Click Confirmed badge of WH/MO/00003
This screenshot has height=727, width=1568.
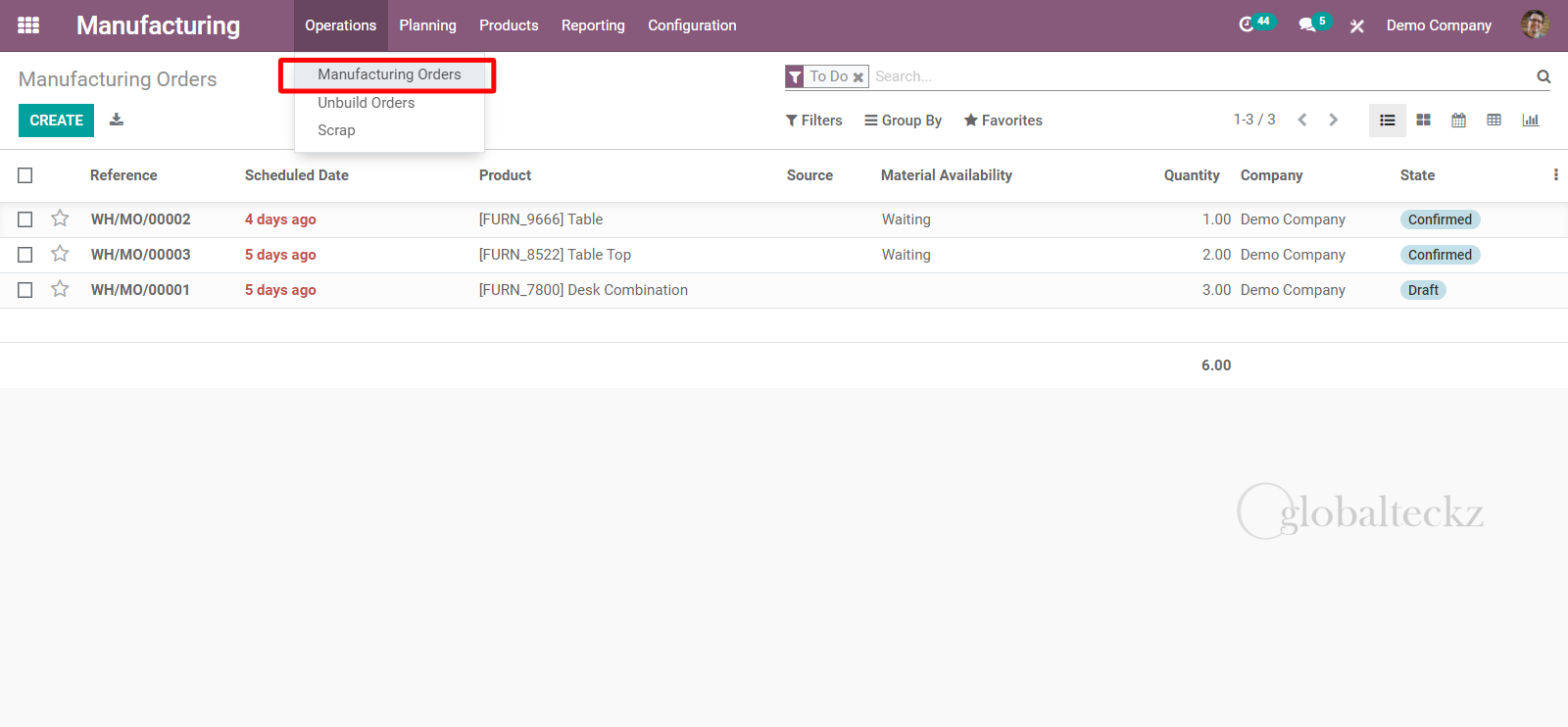coord(1440,255)
